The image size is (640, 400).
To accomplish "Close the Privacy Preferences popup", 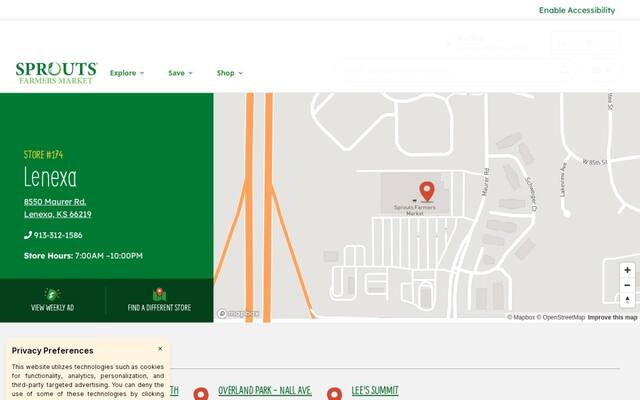I will pyautogui.click(x=160, y=349).
